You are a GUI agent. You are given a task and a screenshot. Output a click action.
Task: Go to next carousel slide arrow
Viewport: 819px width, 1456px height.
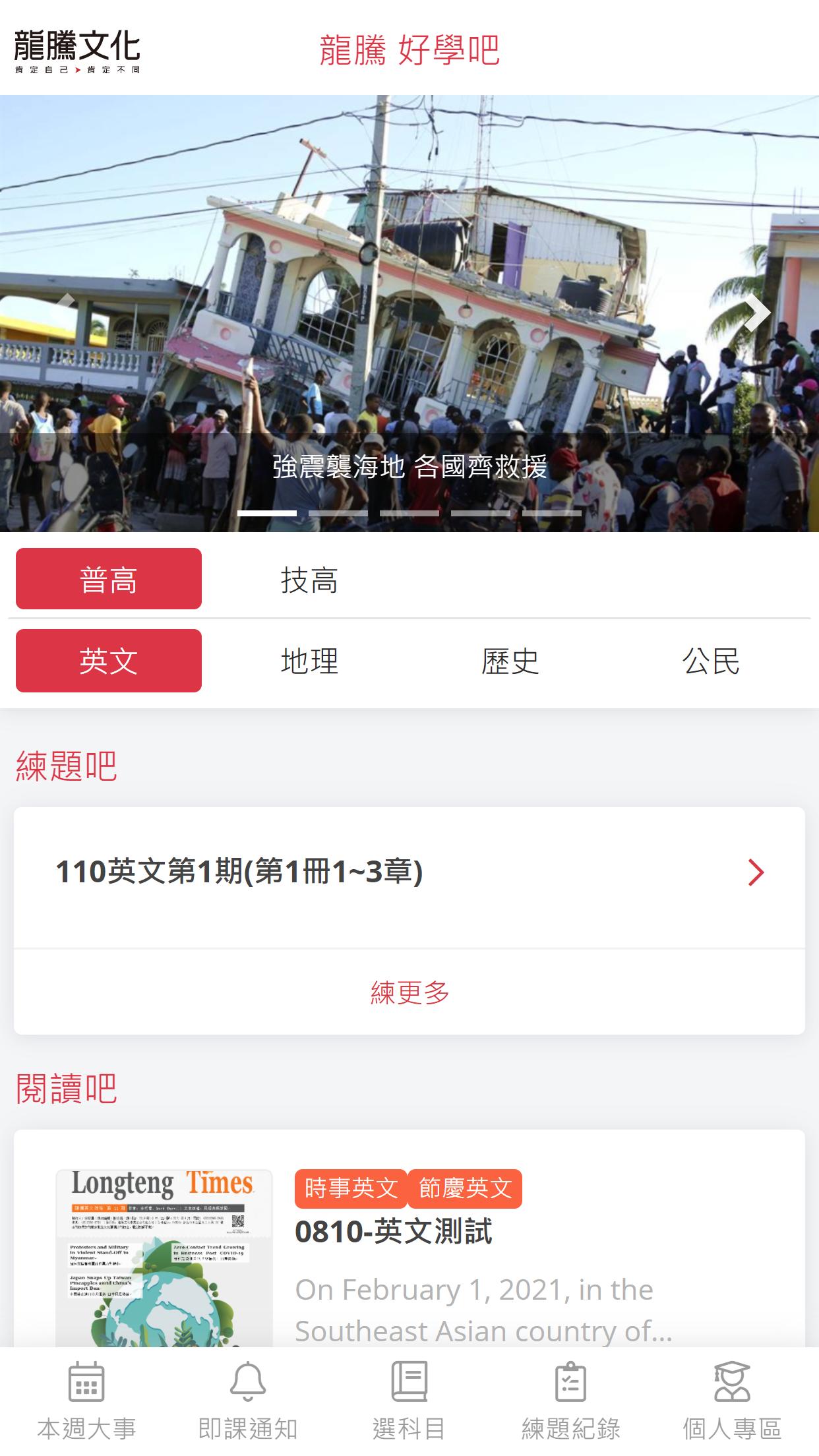[x=757, y=313]
